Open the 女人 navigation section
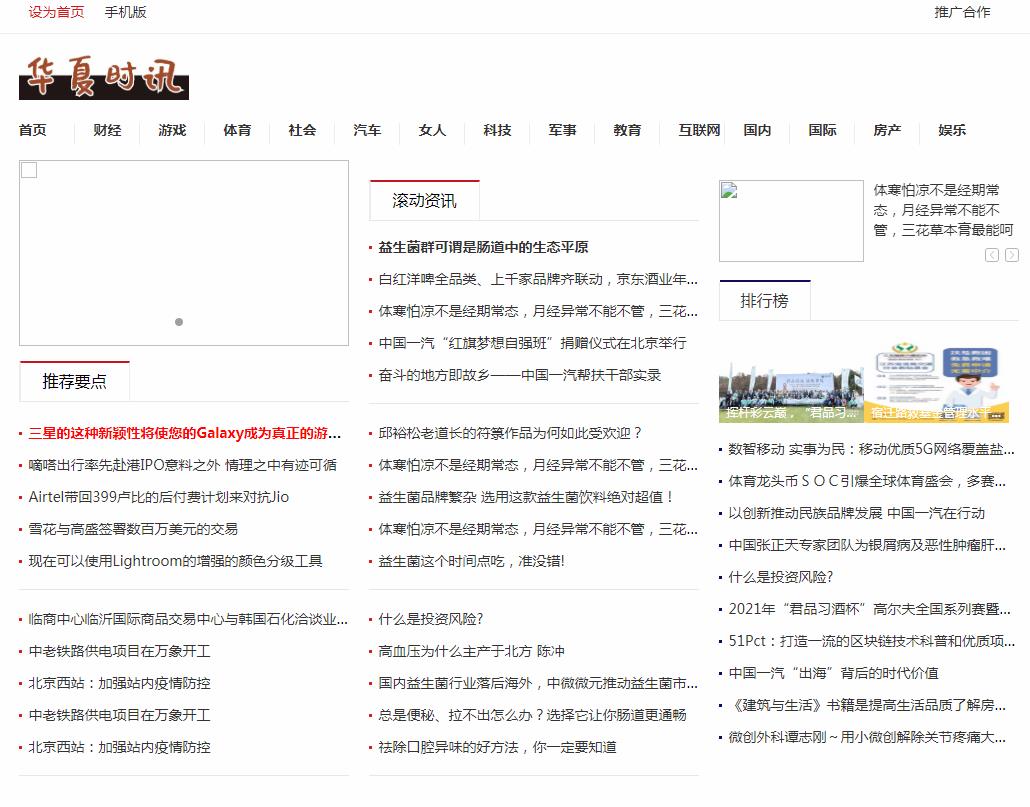Viewport: 1030px width, 807px height. pyautogui.click(x=432, y=130)
